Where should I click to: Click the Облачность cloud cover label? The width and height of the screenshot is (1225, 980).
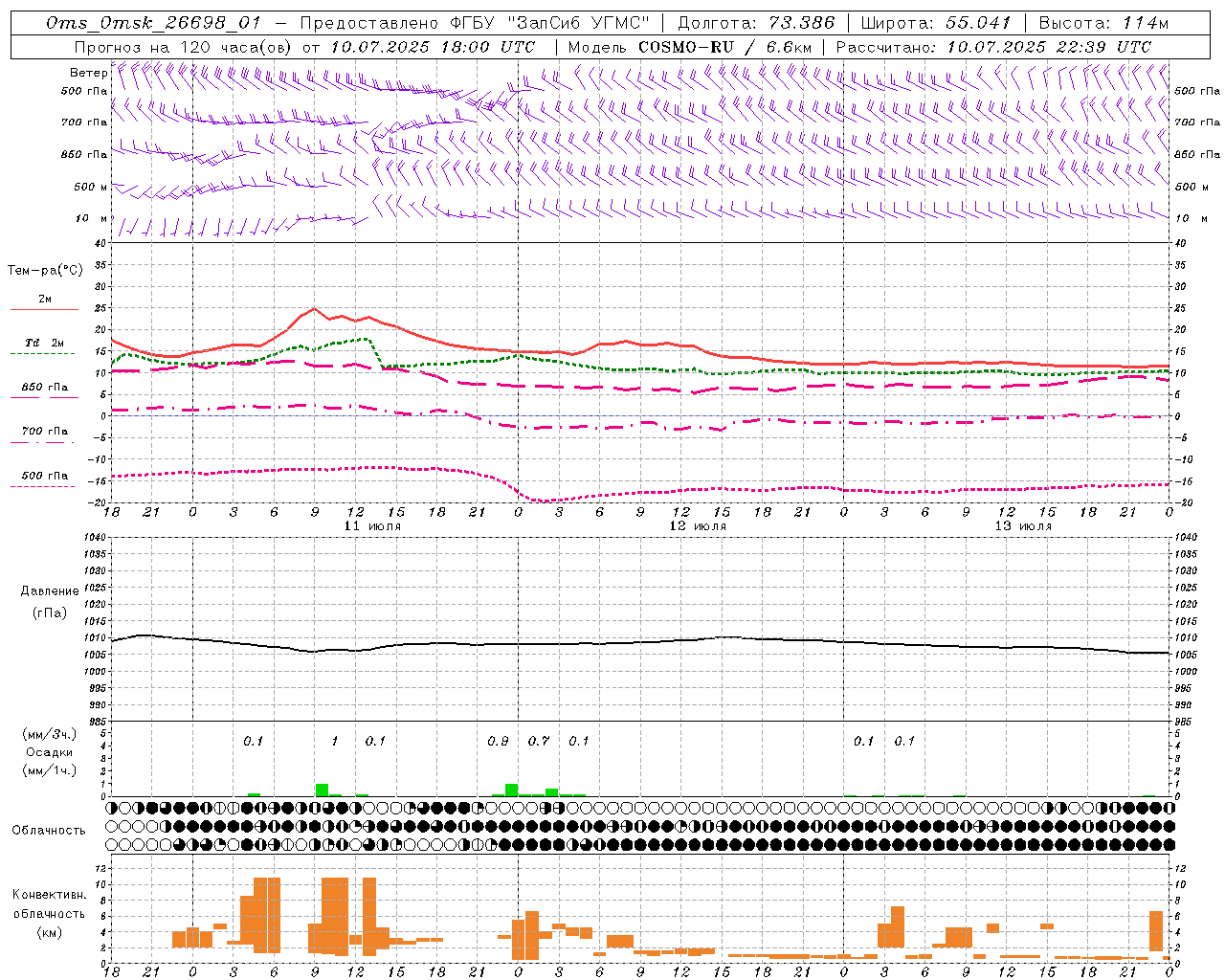pyautogui.click(x=49, y=830)
